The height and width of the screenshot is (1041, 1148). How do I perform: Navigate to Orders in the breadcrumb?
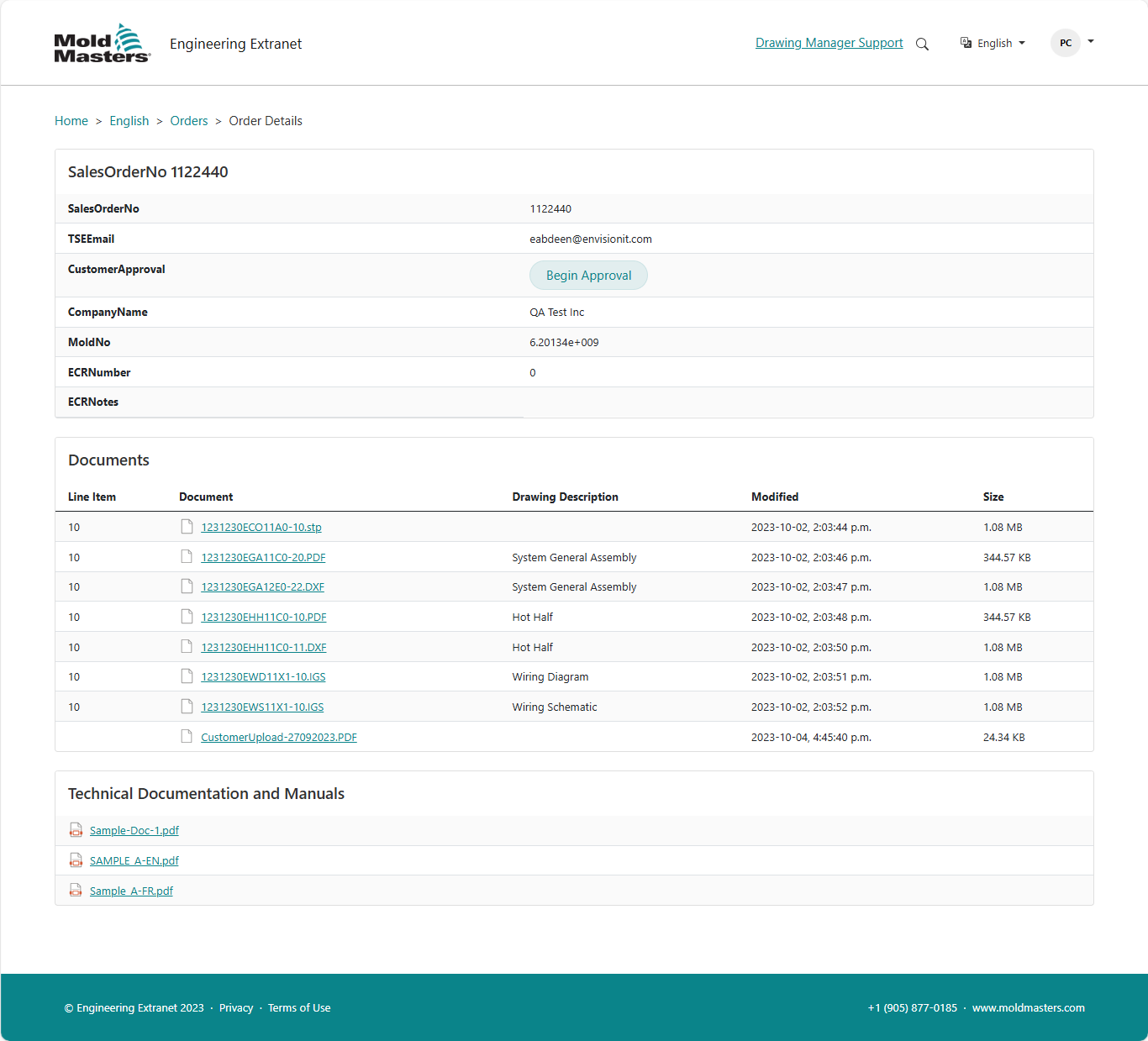tap(189, 121)
